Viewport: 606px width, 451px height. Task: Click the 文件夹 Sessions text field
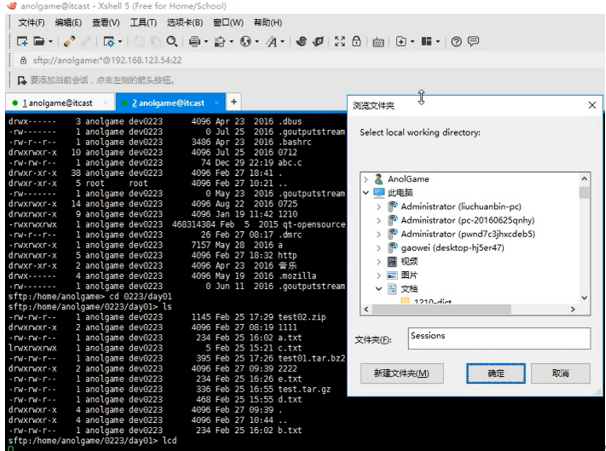[x=499, y=339]
